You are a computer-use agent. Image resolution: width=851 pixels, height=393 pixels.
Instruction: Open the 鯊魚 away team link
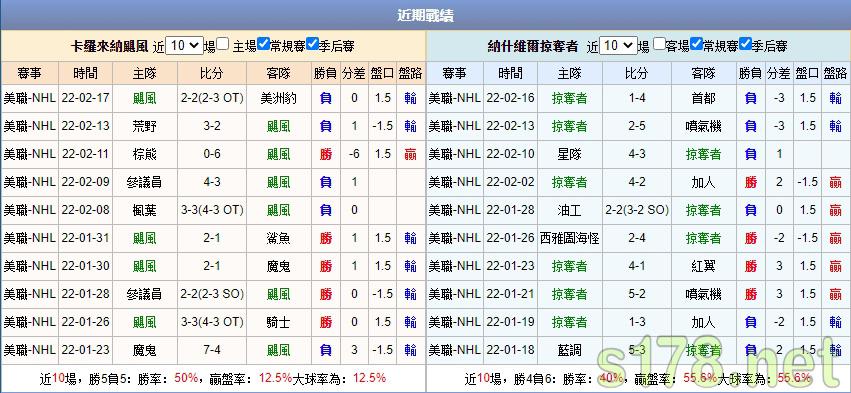[278, 238]
